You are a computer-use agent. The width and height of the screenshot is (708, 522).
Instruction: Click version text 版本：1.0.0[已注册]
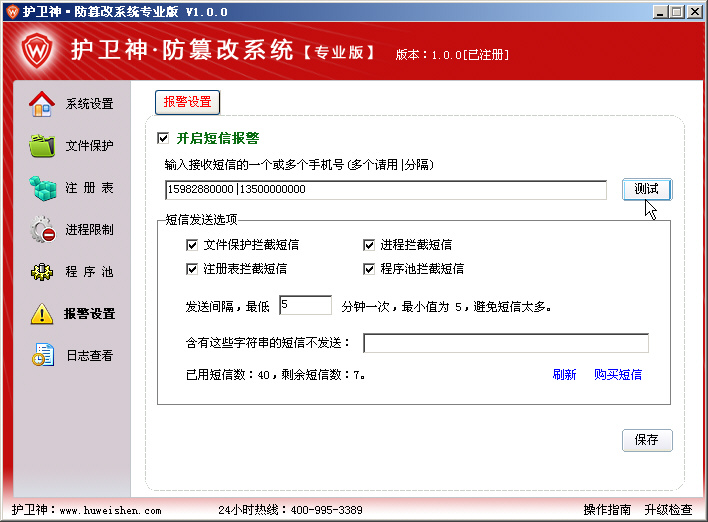[452, 55]
